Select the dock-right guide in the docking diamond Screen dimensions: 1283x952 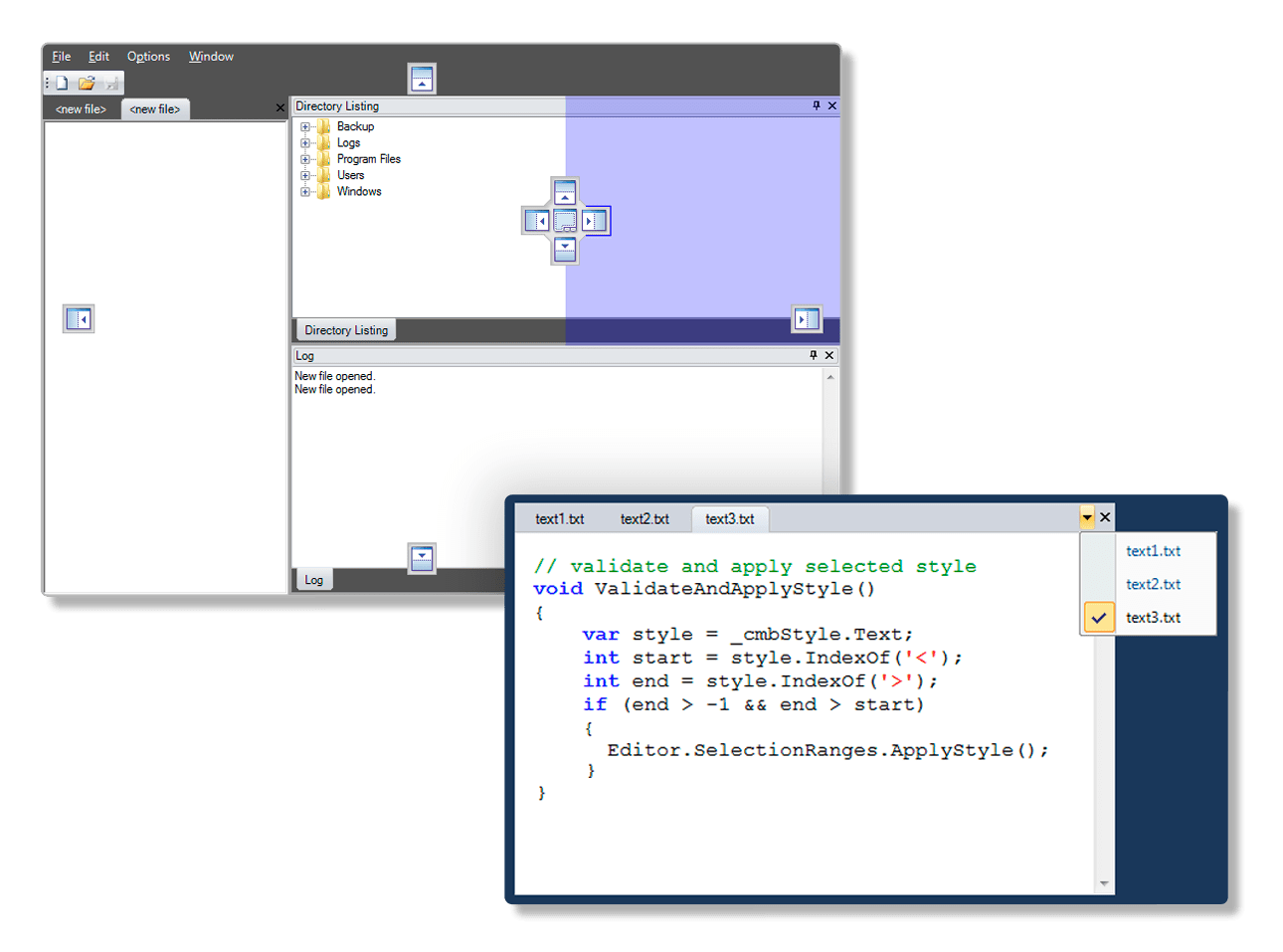[x=594, y=221]
